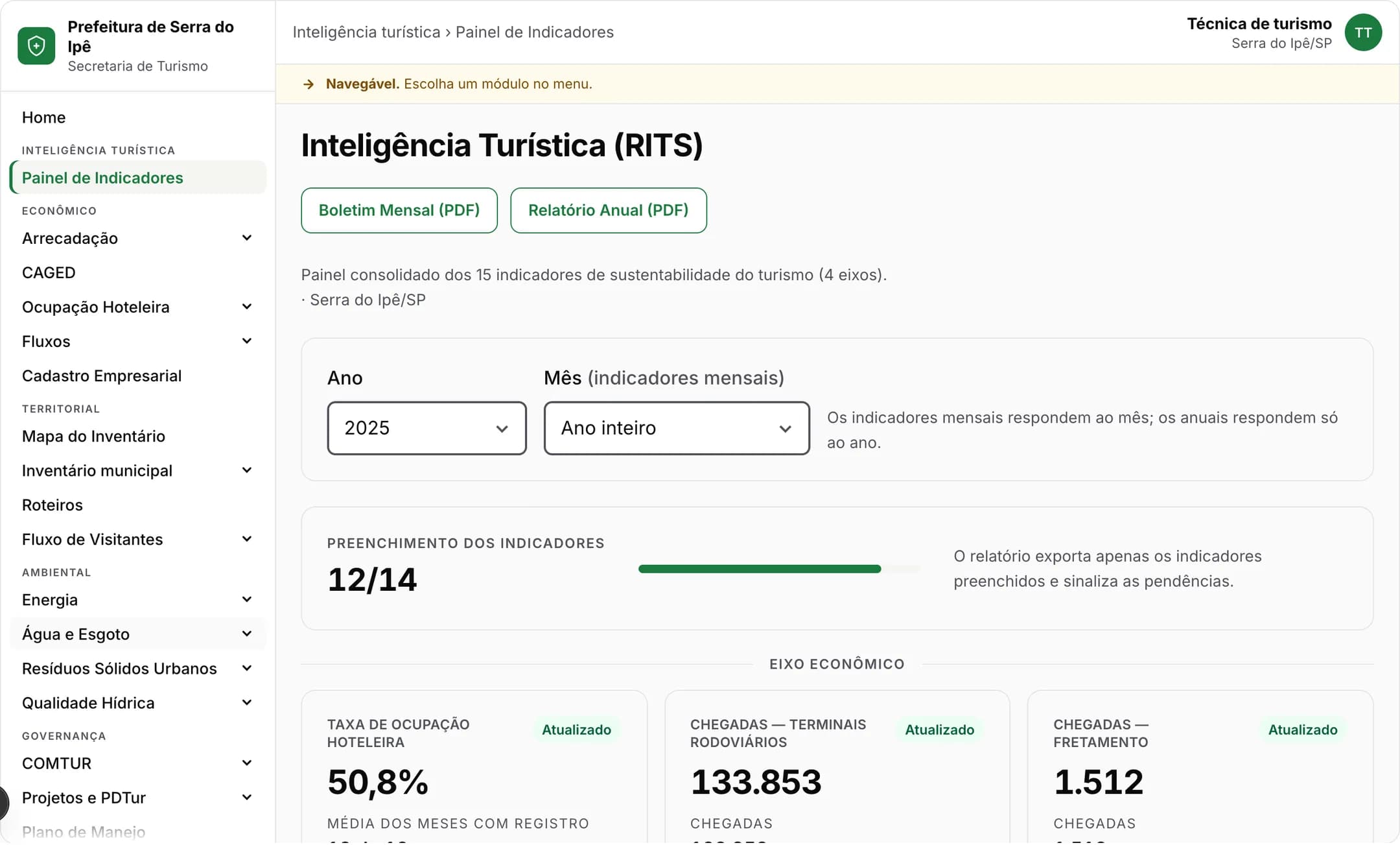This screenshot has height=845, width=1400.
Task: Click Painel de Indicadores breadcrumb
Action: 535,32
